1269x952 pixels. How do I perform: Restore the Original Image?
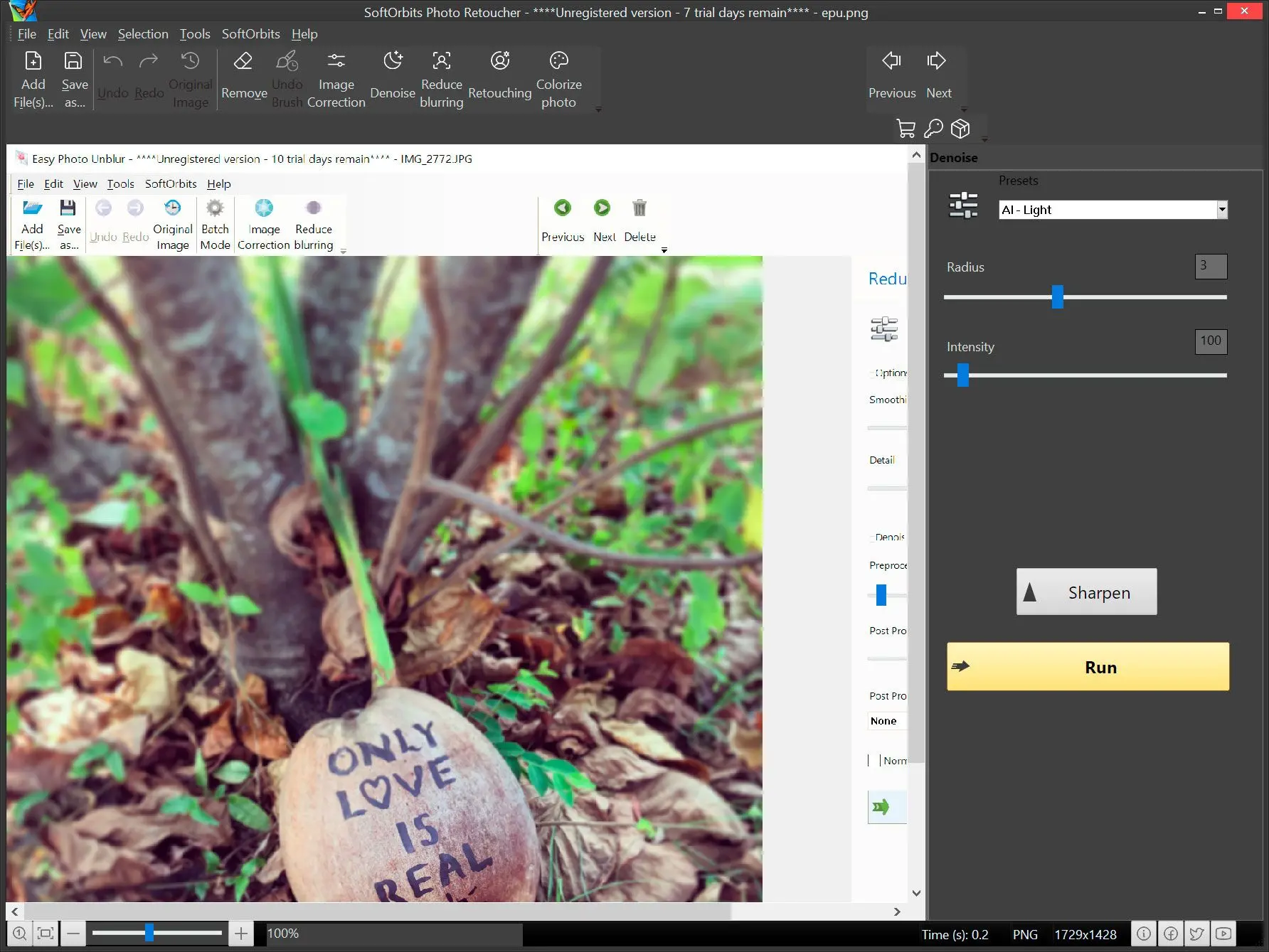189,78
